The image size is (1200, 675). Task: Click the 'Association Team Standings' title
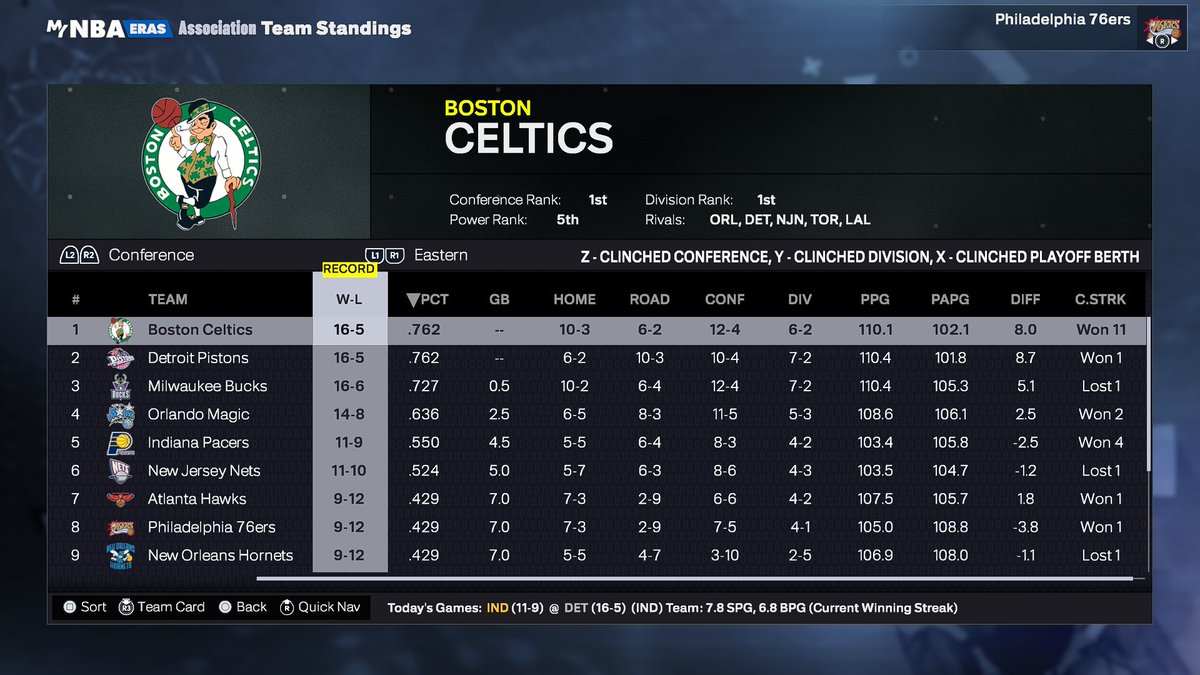tap(294, 28)
